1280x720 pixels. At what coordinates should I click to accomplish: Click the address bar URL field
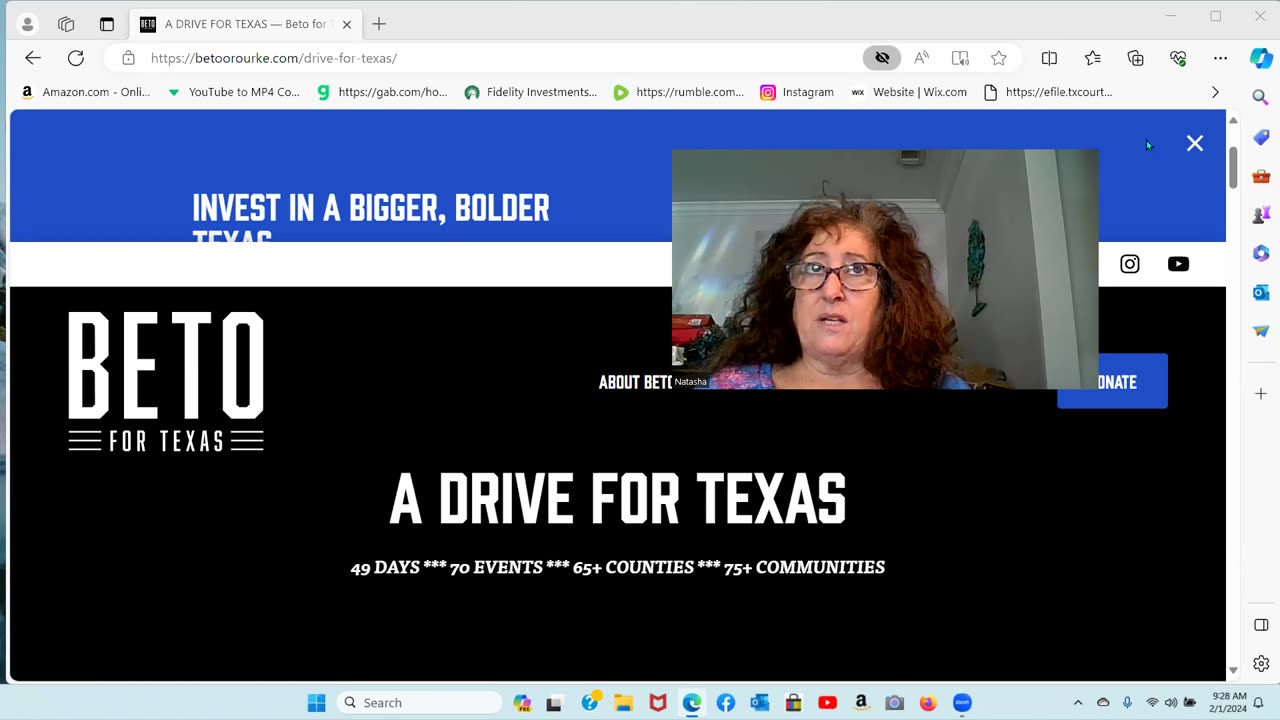coord(500,58)
